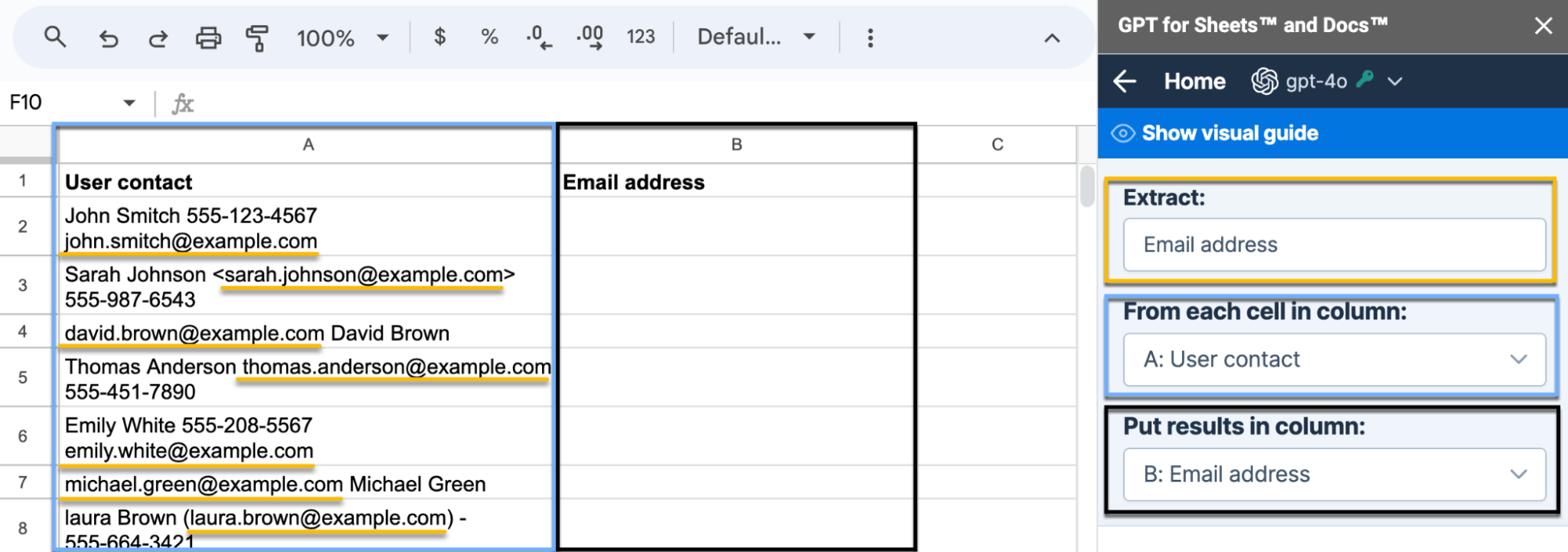Screen dimensions: 1568x552
Task: Select the David Brown contact cell
Action: coord(305,332)
